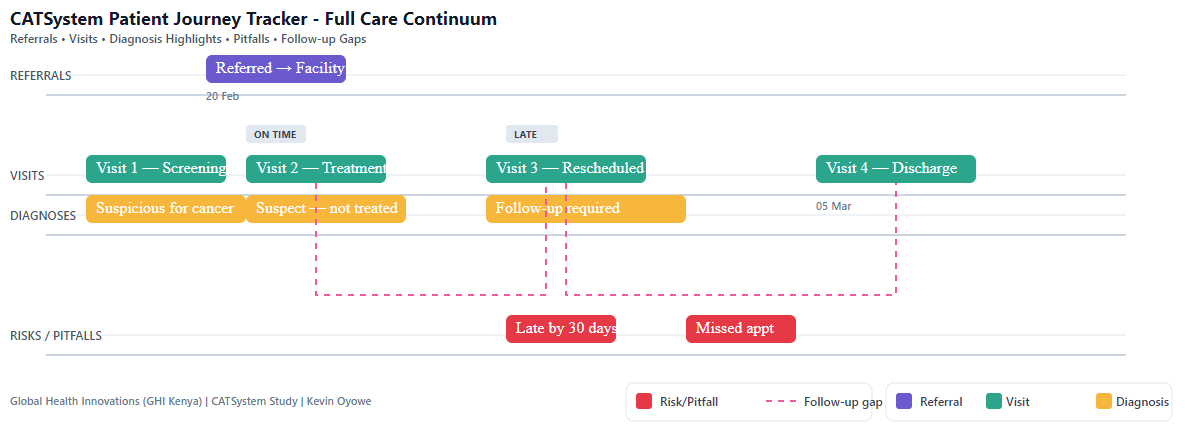This screenshot has height=429, width=1185.
Task: Click the Late by 30 days risk
Action: coord(561,329)
